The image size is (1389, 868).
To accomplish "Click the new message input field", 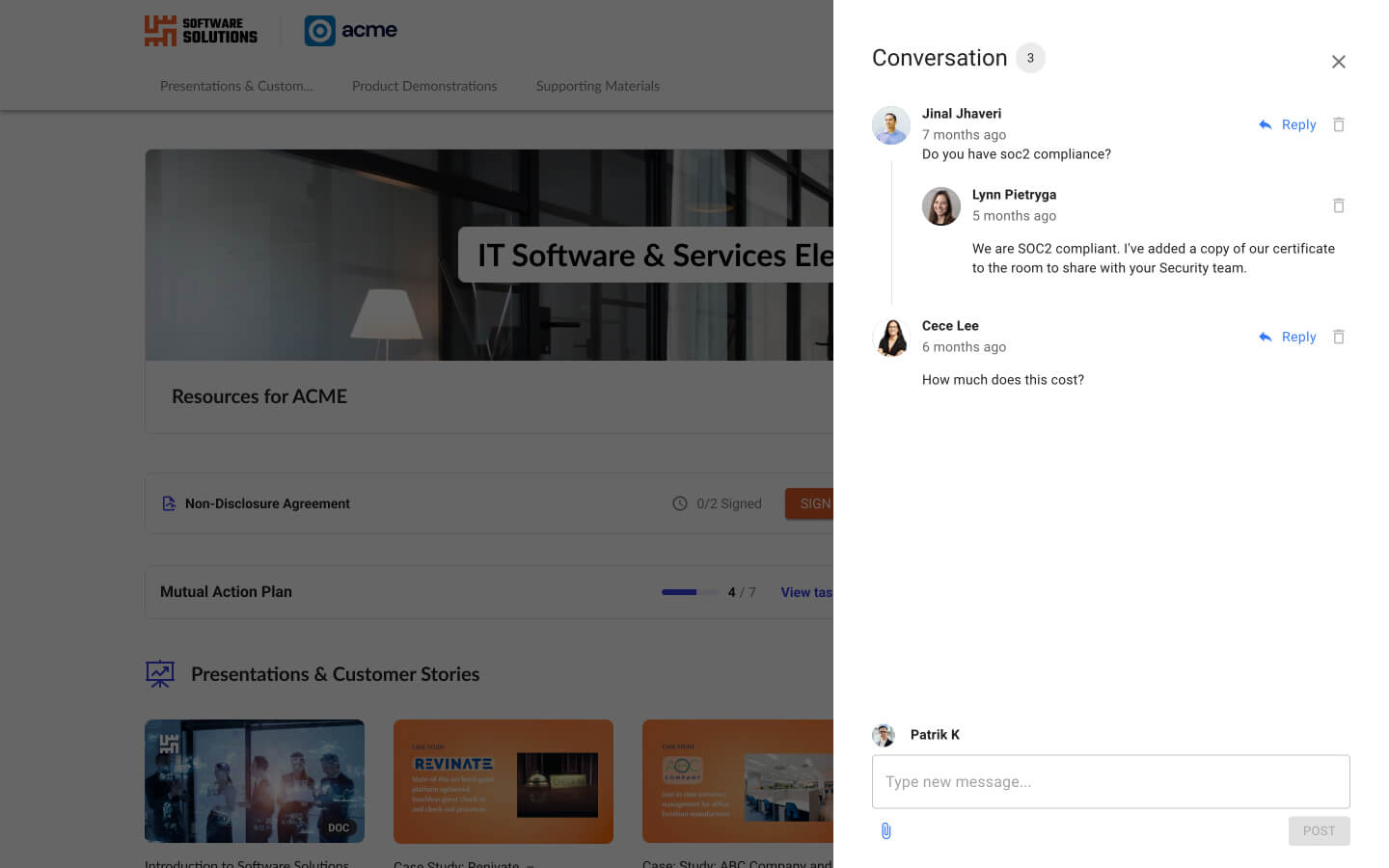I will (x=1110, y=781).
